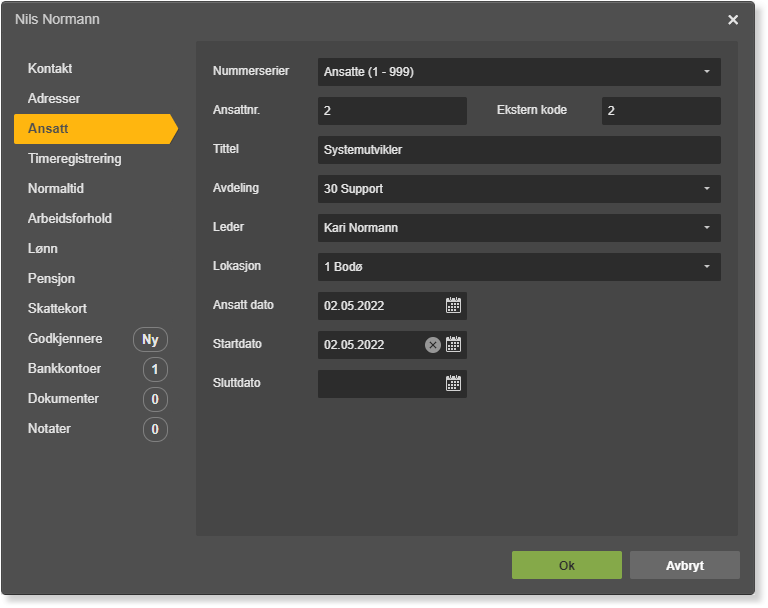Go to the Skattekort tab
The width and height of the screenshot is (768, 608).
(x=57, y=308)
